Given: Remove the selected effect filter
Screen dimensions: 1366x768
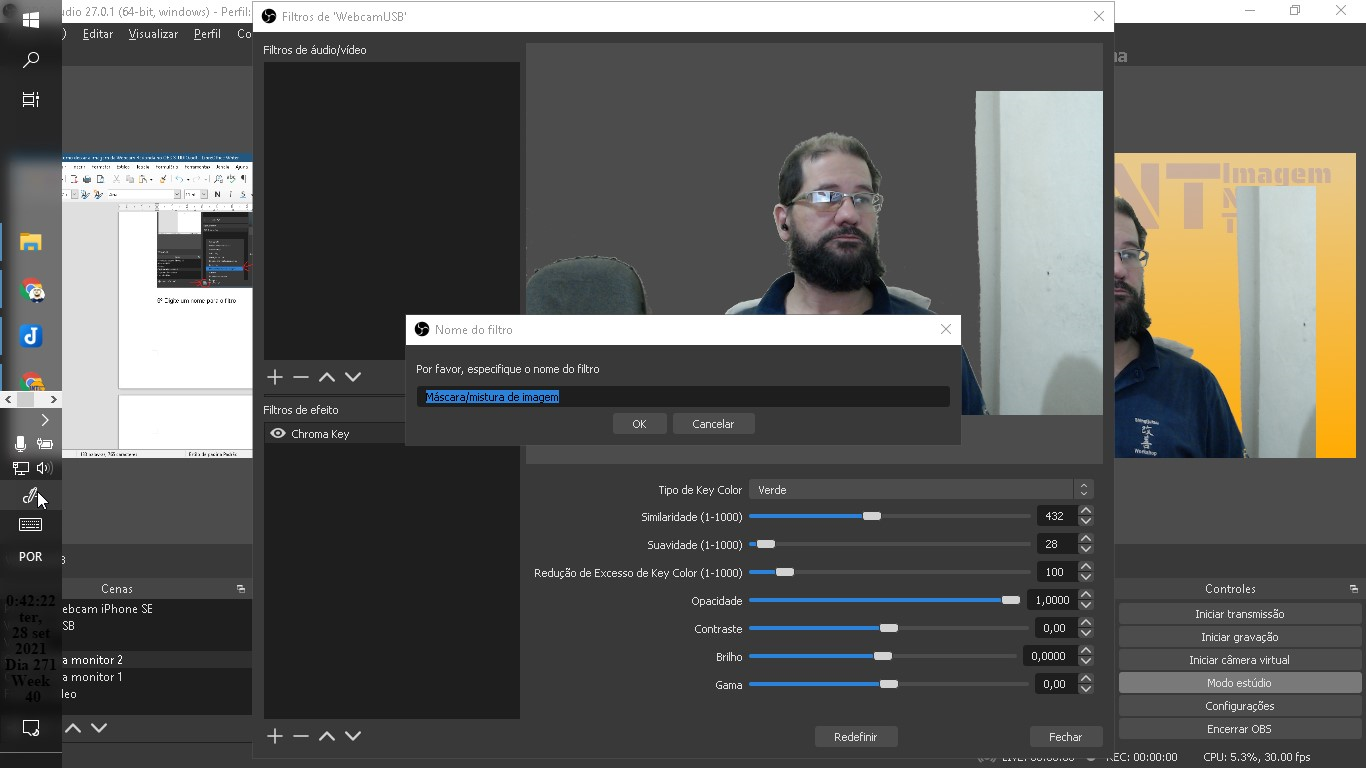Looking at the screenshot, I should 300,735.
